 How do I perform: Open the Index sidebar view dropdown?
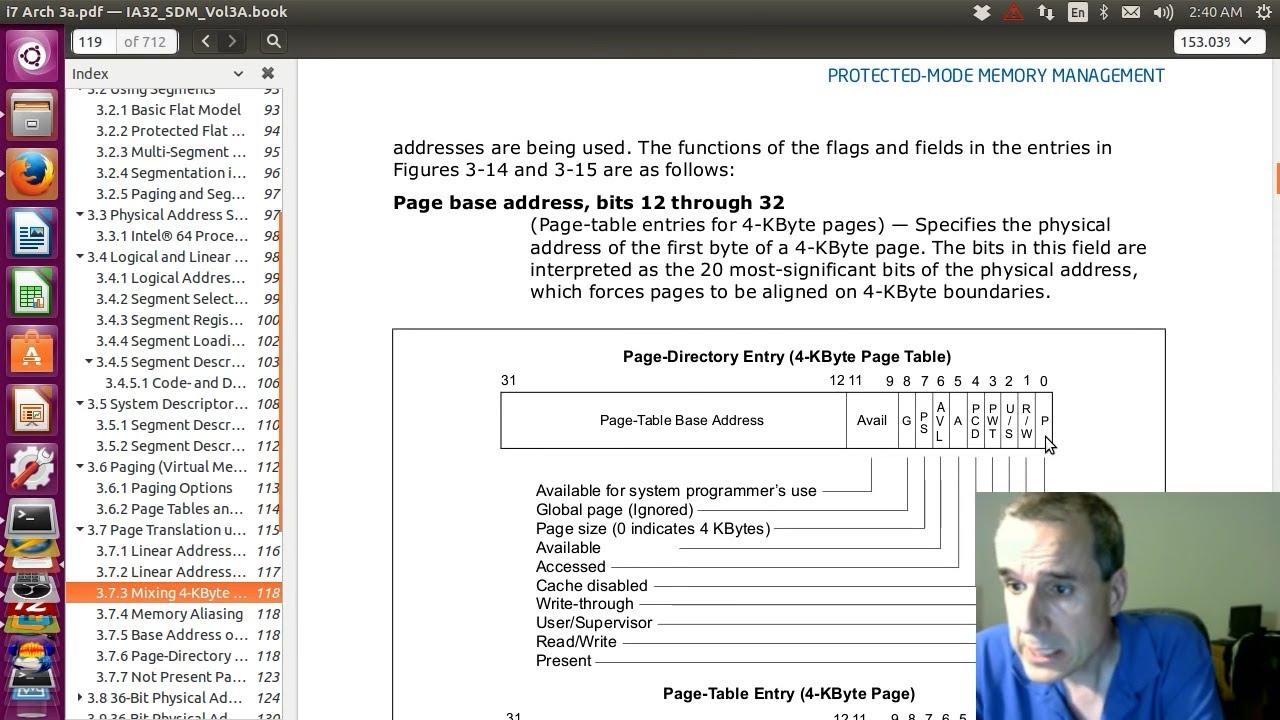tap(238, 73)
